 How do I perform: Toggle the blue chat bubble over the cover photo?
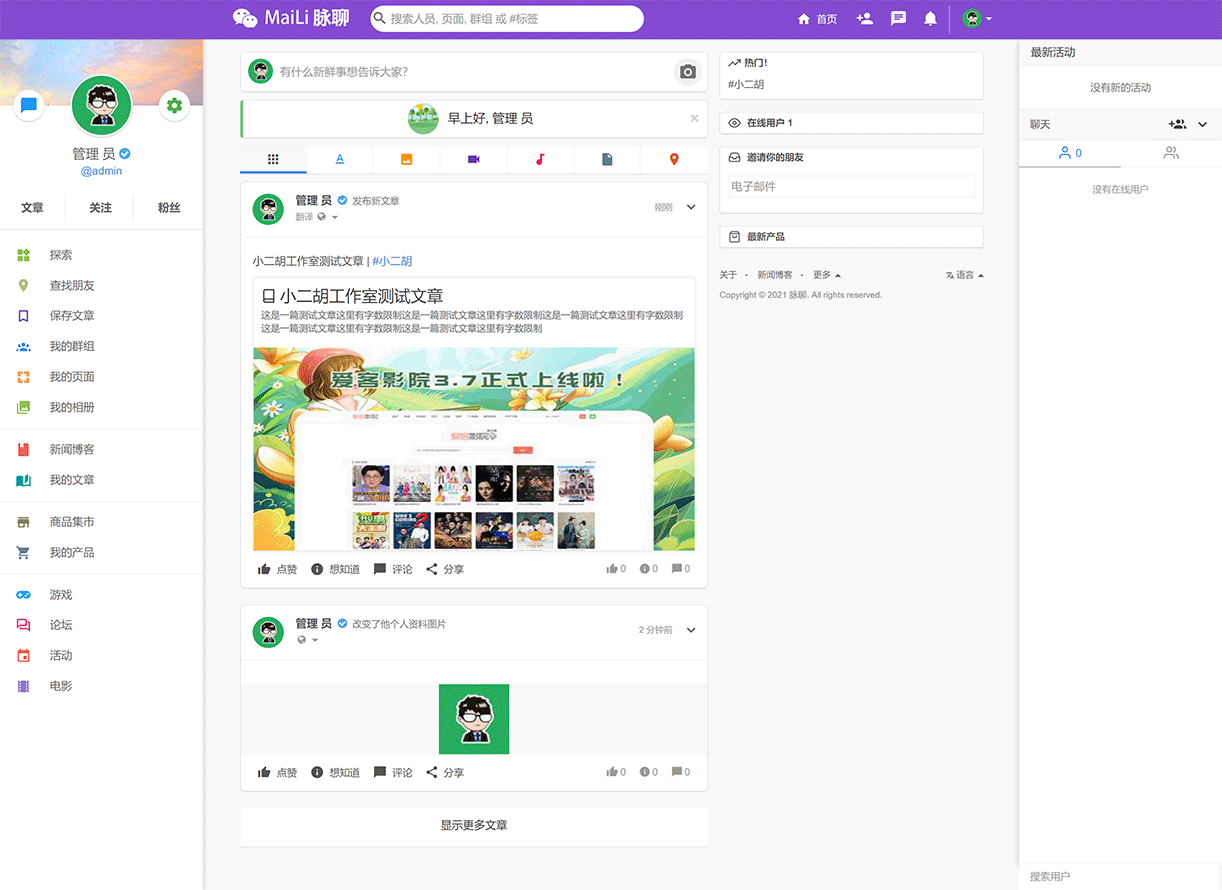coord(28,105)
